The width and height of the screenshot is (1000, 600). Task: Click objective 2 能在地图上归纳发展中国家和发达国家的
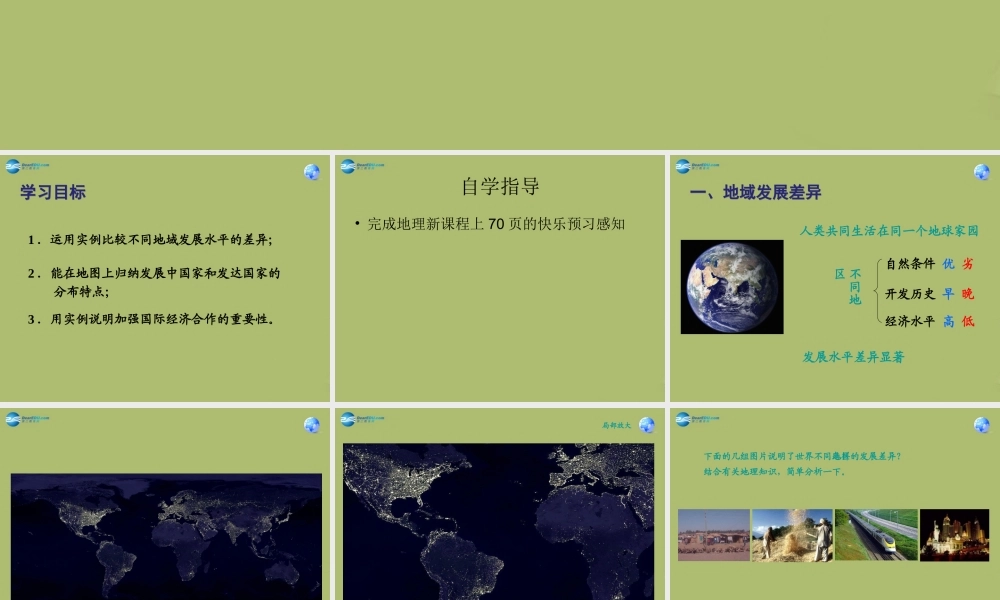coord(154,273)
